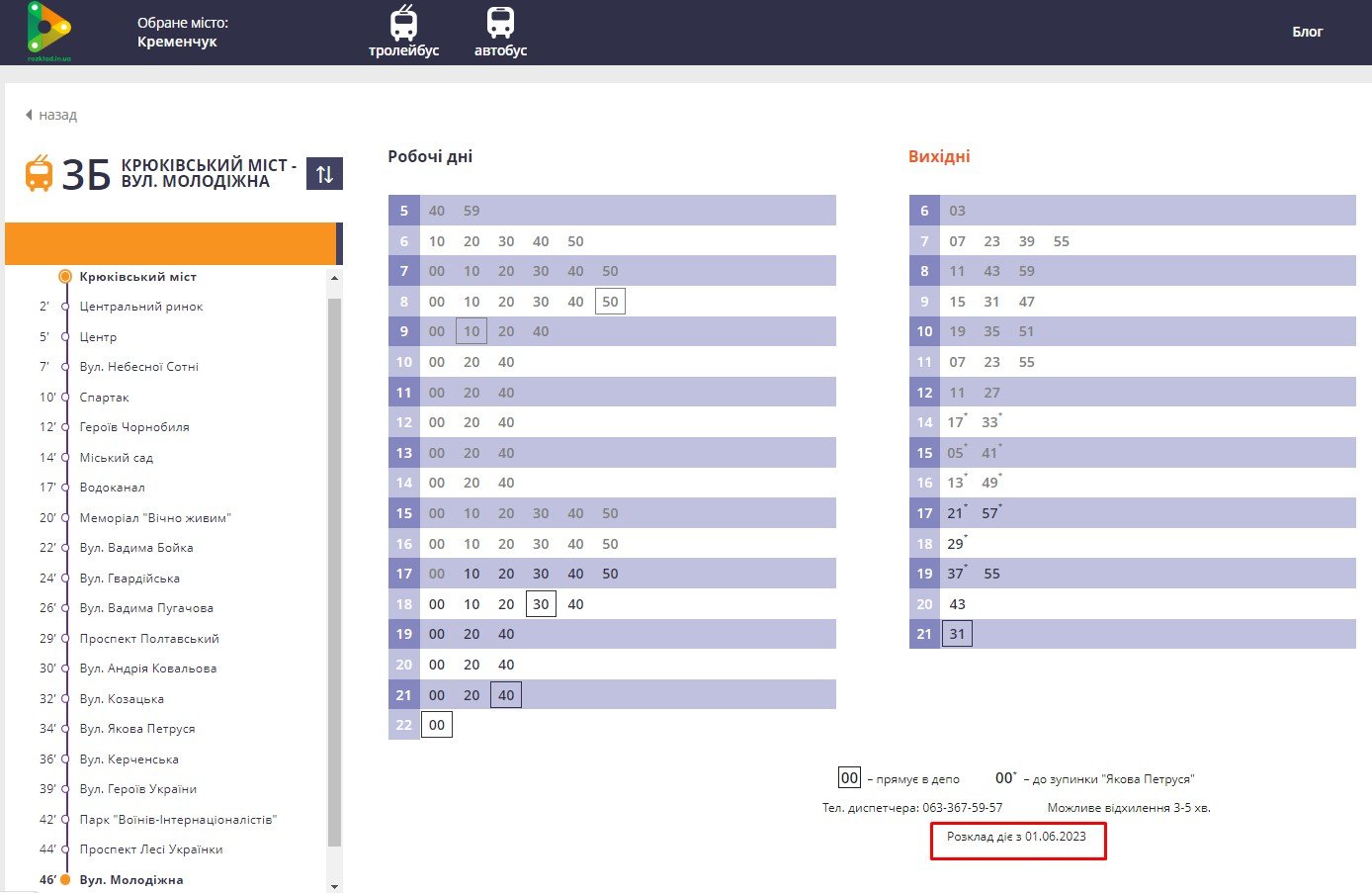Click the Вул. Молодіжна end stop marker
This screenshot has width=1372, height=893.
pyautogui.click(x=65, y=879)
